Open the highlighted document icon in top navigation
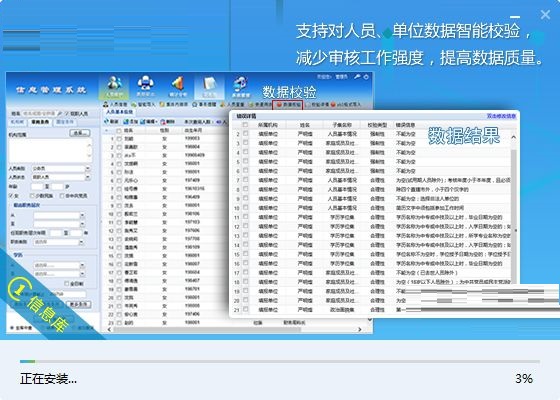 (209, 87)
